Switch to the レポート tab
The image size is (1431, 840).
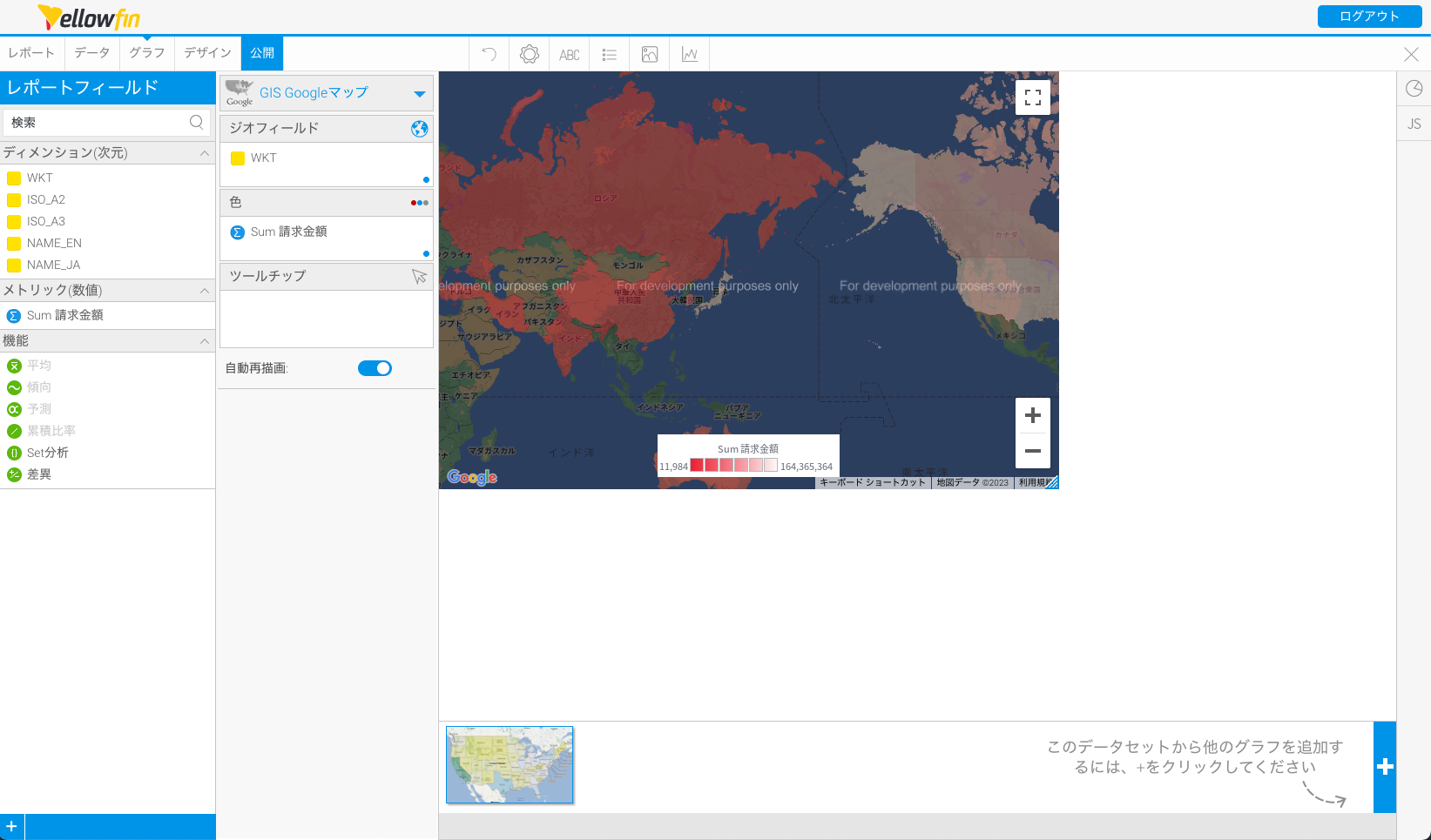(x=31, y=53)
